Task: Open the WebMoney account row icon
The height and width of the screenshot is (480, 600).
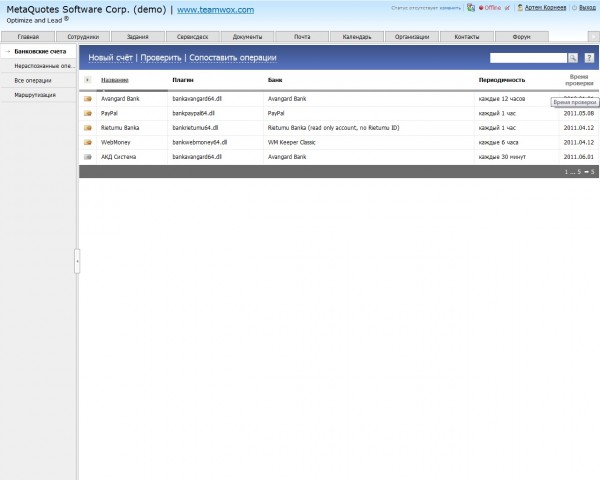Action: 88,142
